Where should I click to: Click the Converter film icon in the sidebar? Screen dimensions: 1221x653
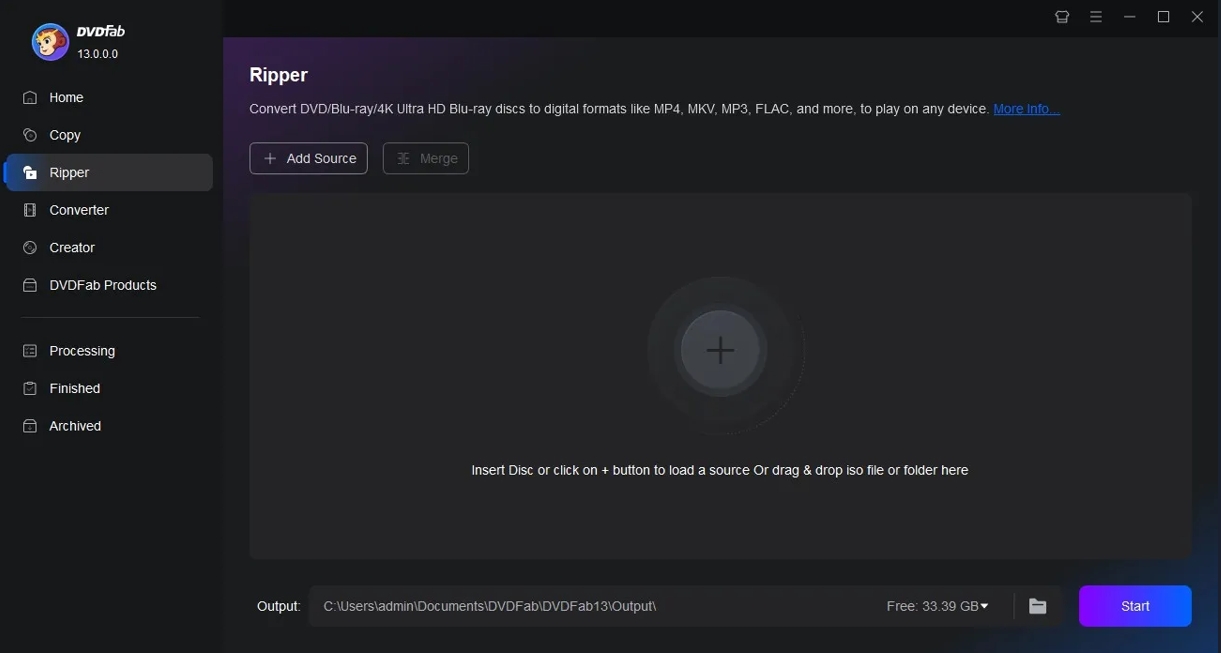[x=30, y=210]
